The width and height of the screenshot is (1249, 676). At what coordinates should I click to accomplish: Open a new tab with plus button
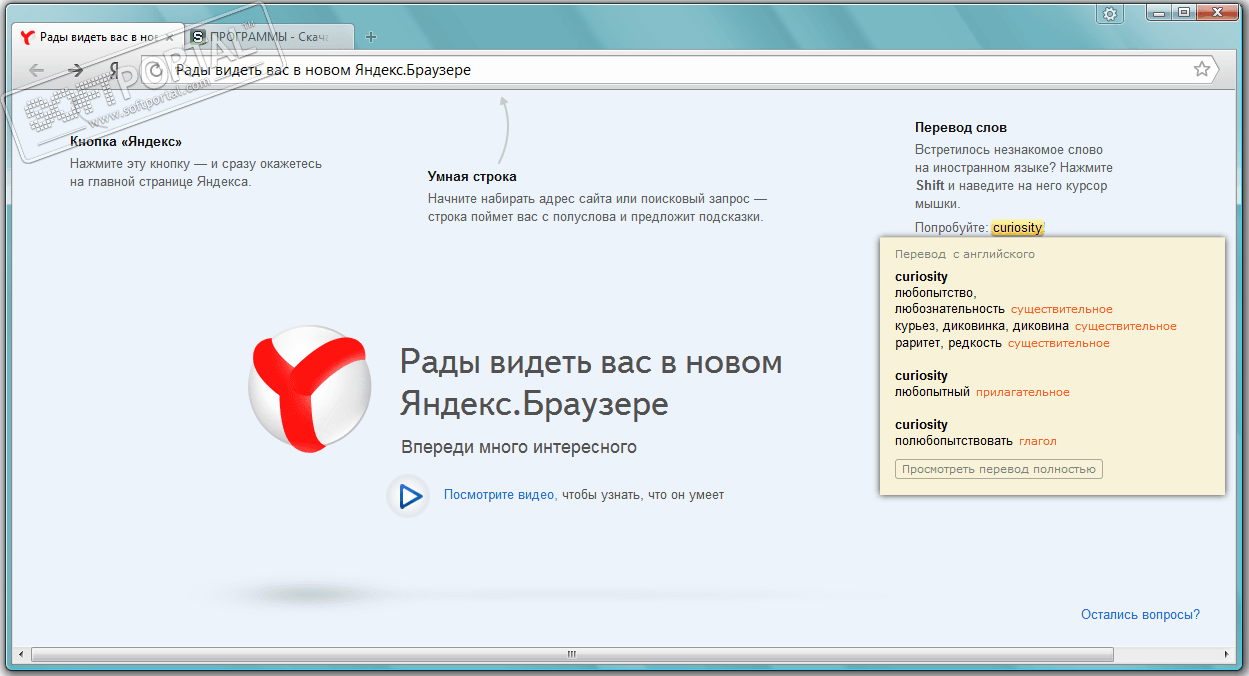371,37
